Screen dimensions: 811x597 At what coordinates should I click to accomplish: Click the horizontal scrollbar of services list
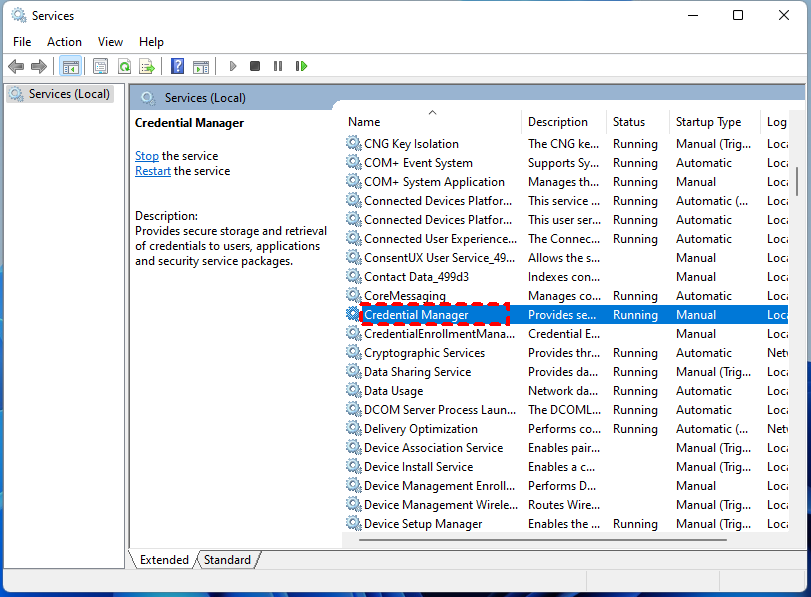click(543, 540)
